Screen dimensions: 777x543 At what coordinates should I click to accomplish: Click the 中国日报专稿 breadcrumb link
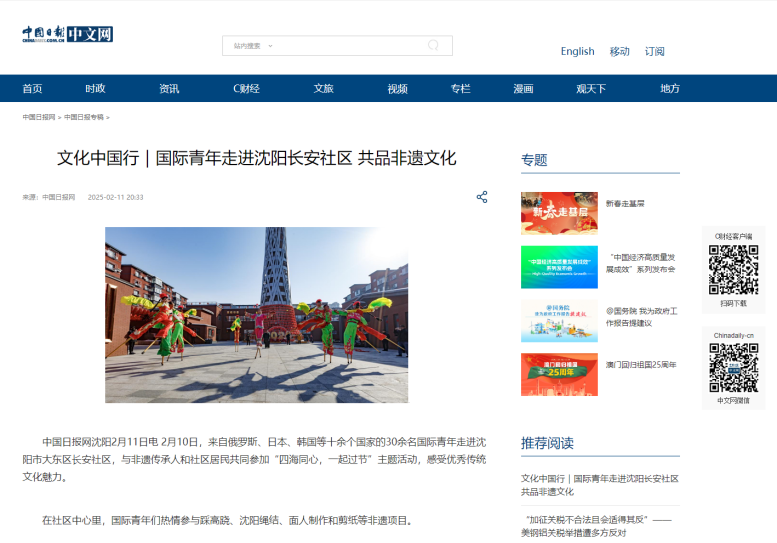pos(84,117)
